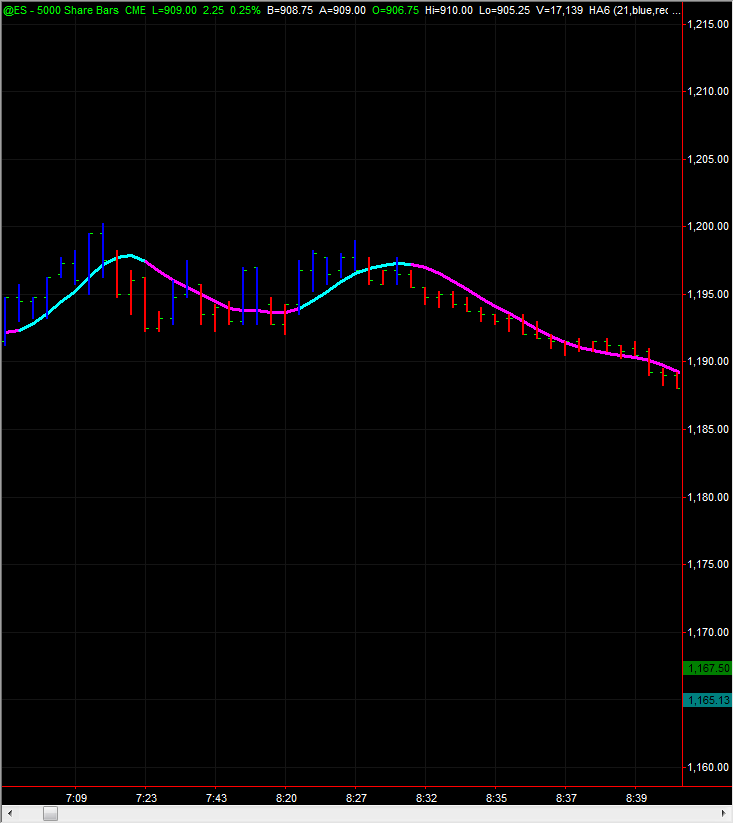Click the 1,200.00 price axis label

pyautogui.click(x=708, y=226)
